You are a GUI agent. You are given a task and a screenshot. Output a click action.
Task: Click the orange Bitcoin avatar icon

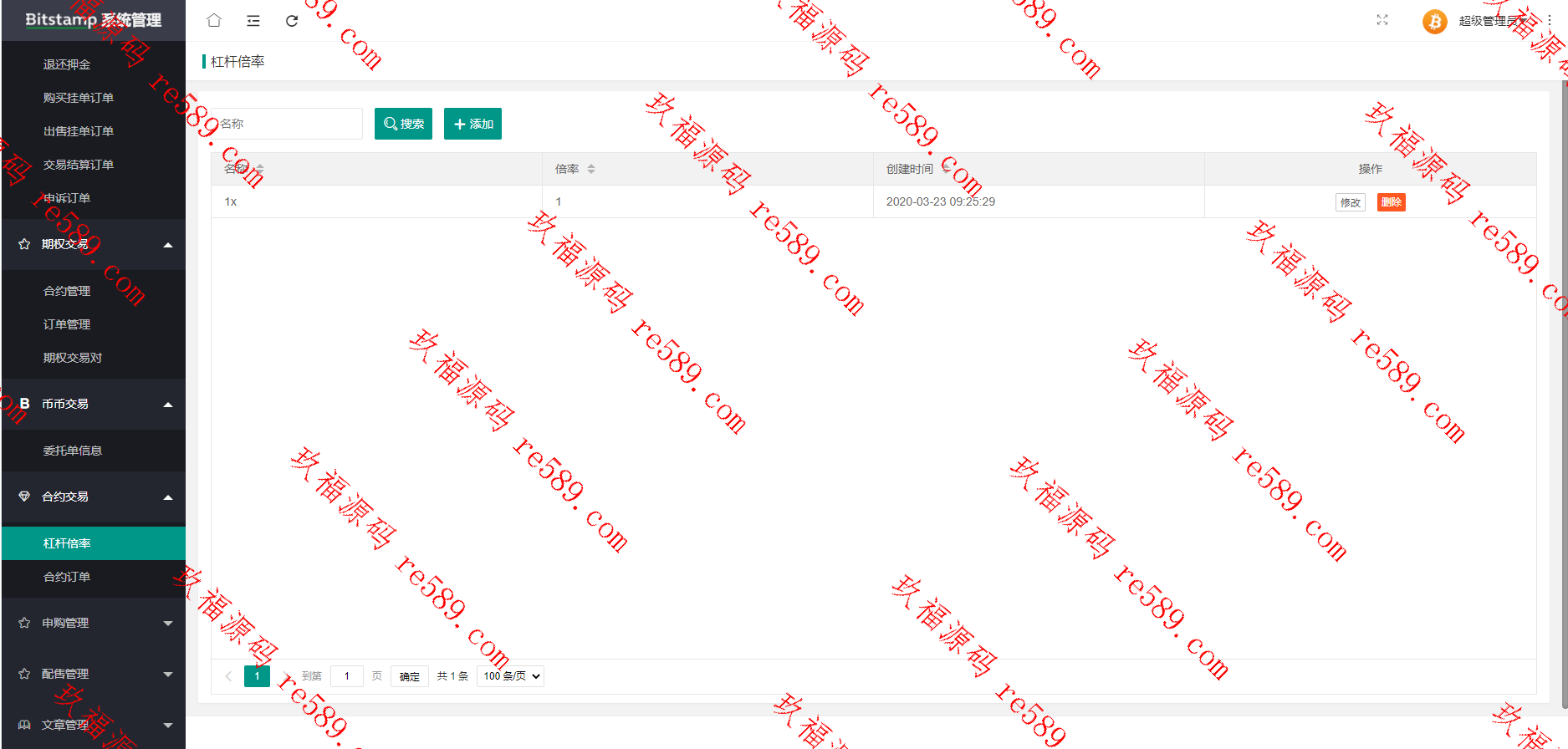click(1435, 21)
